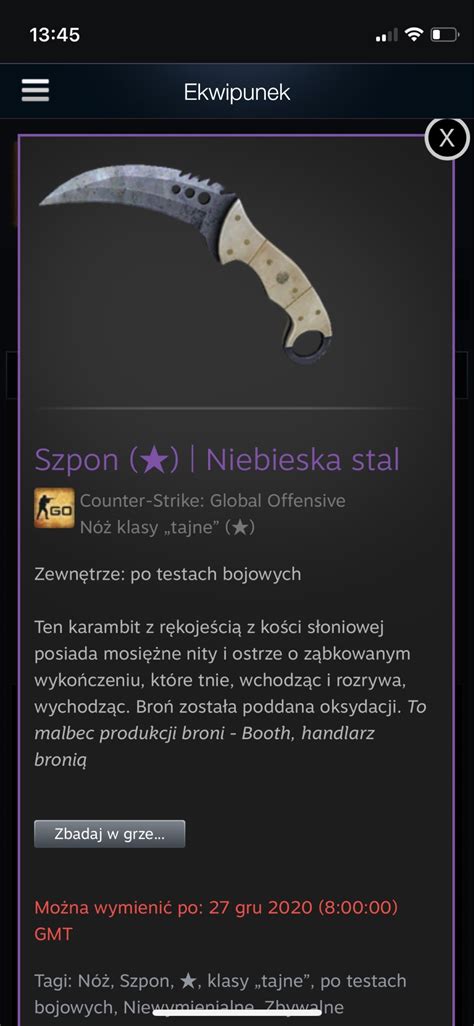This screenshot has height=1026, width=474.
Task: Tap the red trade restriction date text
Action: [216, 921]
